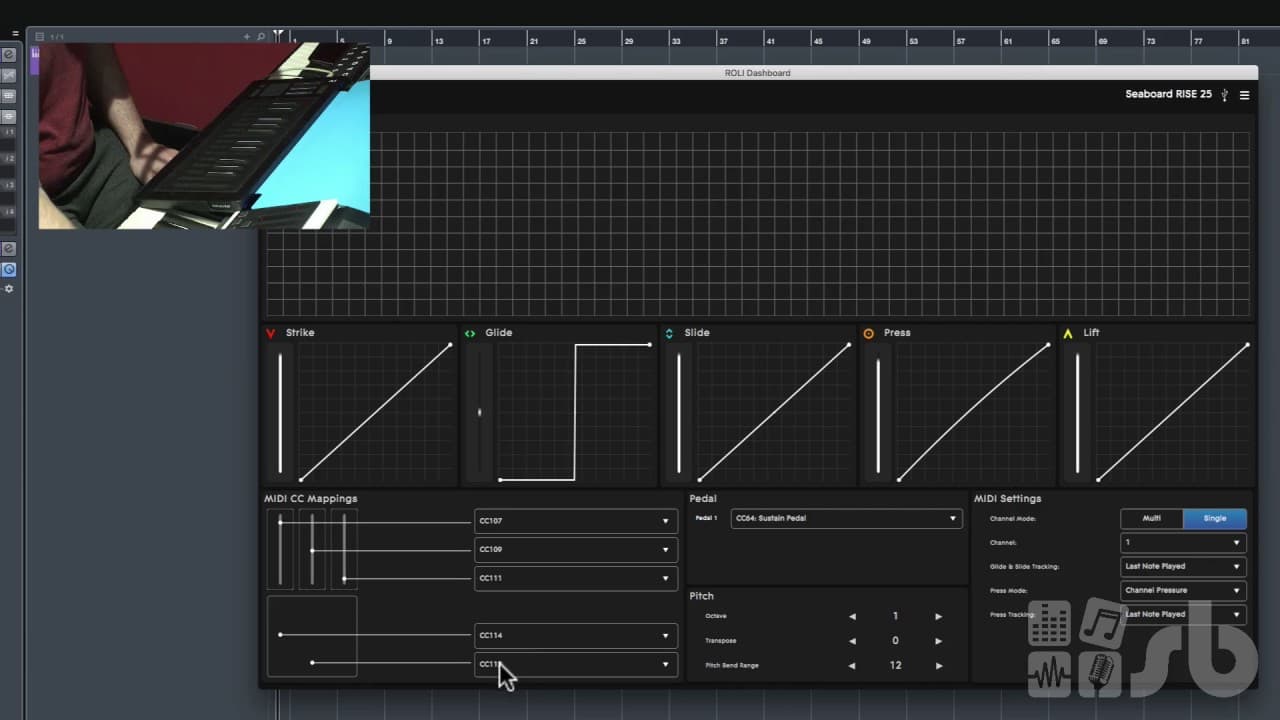The image size is (1280, 720).
Task: Click the Seaboard RISE 25 device name
Action: (x=1168, y=94)
